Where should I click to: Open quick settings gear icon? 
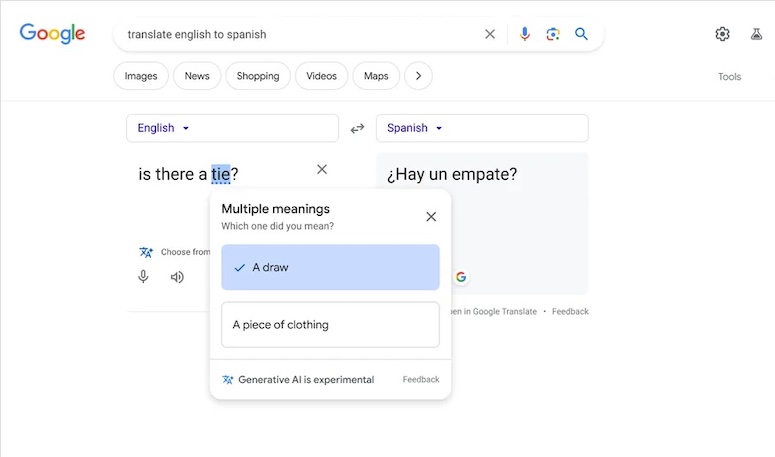click(722, 34)
